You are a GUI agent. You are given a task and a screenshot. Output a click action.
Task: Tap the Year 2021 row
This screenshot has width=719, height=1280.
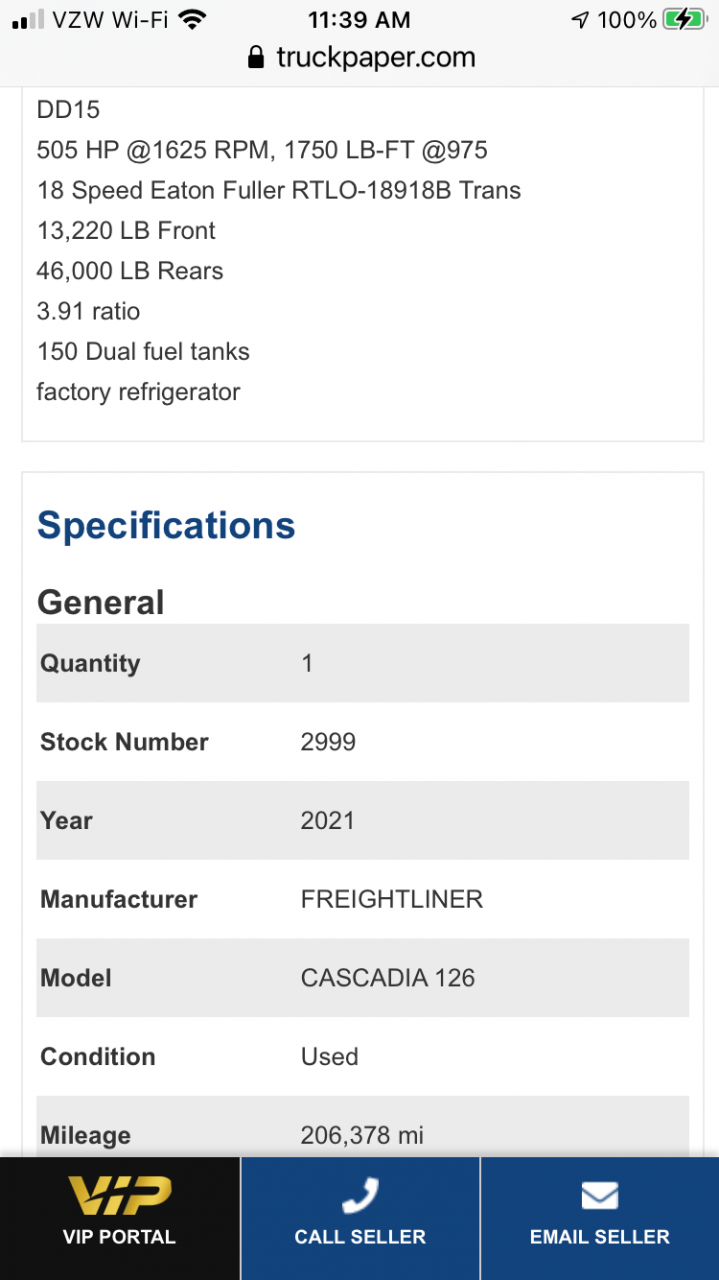click(363, 820)
